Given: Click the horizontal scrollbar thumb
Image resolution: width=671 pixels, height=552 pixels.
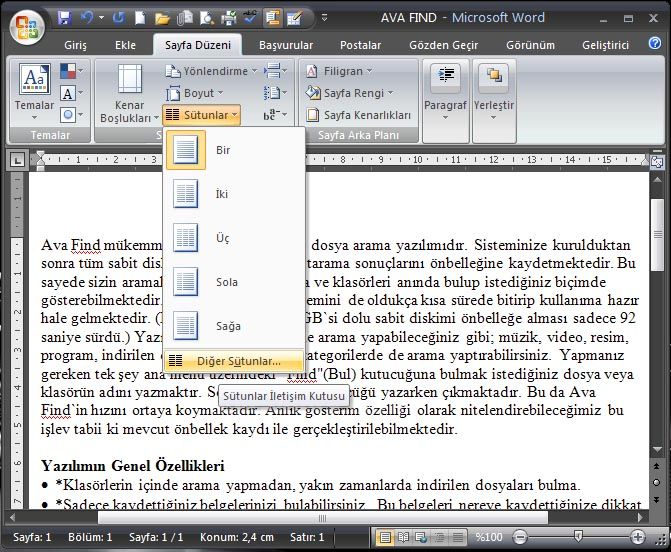Looking at the screenshot, I should (x=323, y=518).
